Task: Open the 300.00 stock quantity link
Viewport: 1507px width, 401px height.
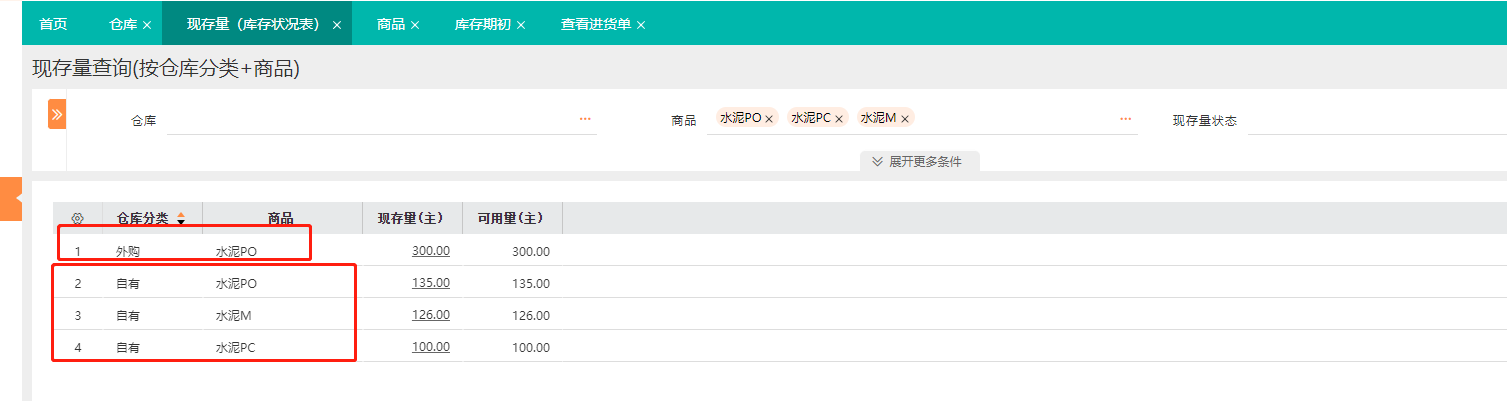Action: (x=431, y=251)
